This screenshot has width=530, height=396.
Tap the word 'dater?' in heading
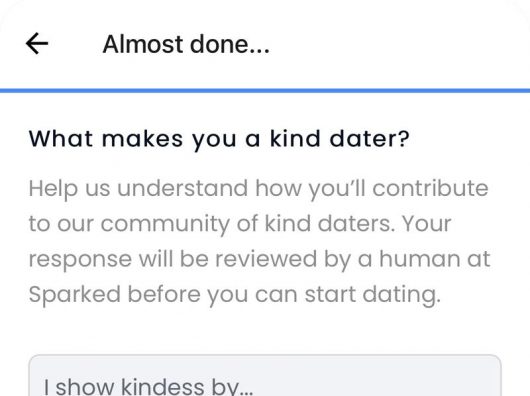[x=369, y=139]
